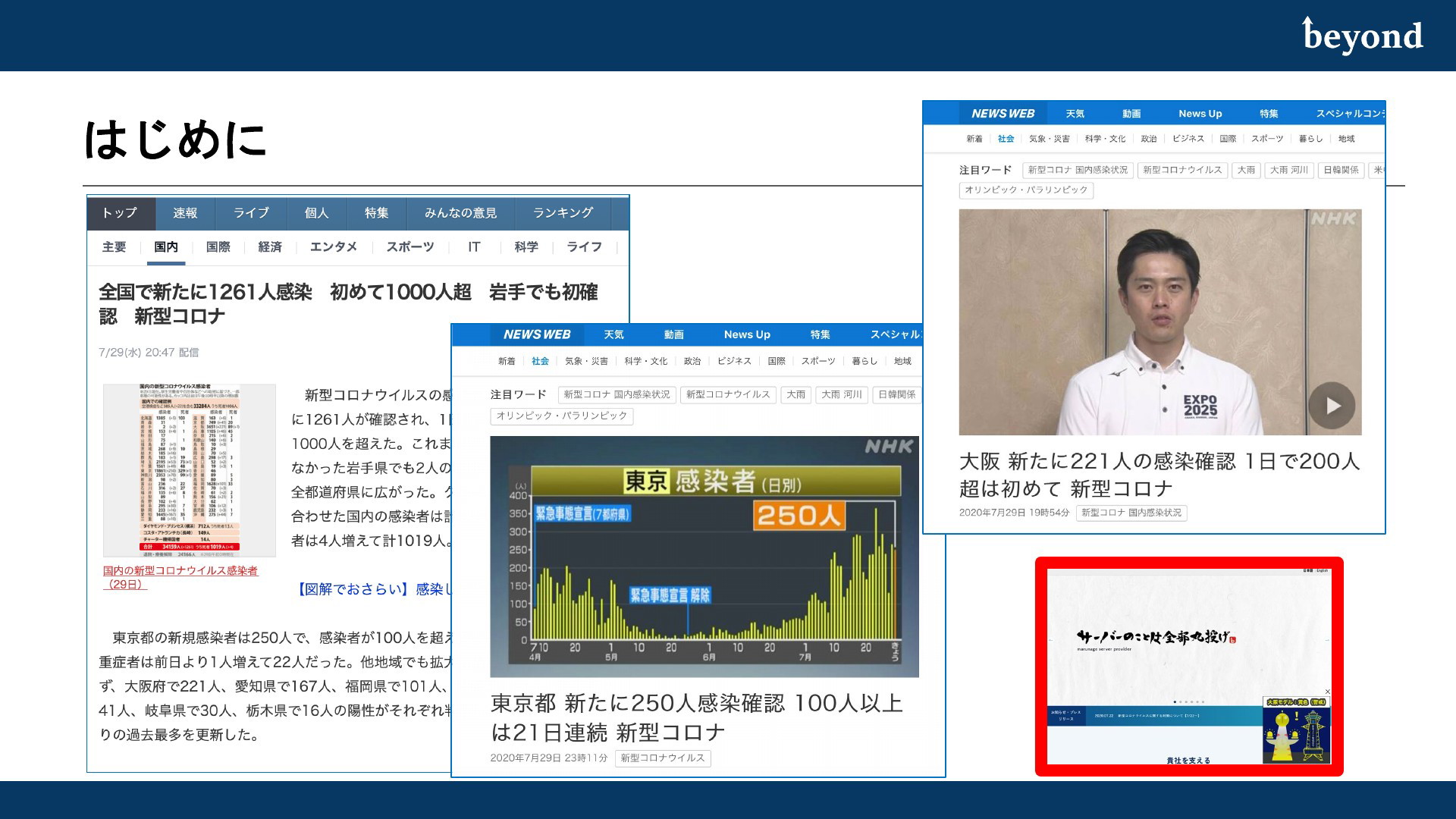1456x819 pixels.
Task: Close the 大阪モデル popup banner
Action: (x=1327, y=692)
